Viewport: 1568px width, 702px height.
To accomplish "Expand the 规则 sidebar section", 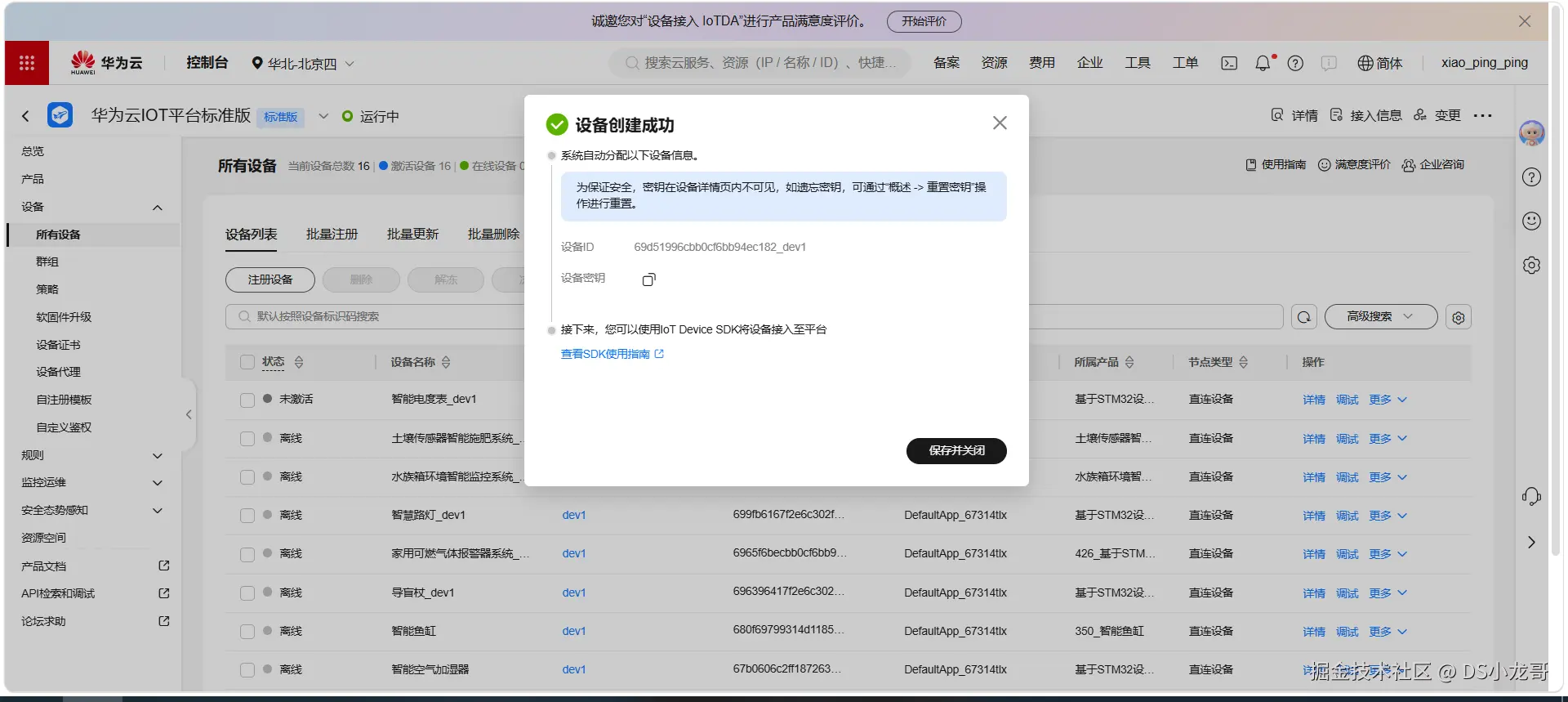I will tap(158, 455).
